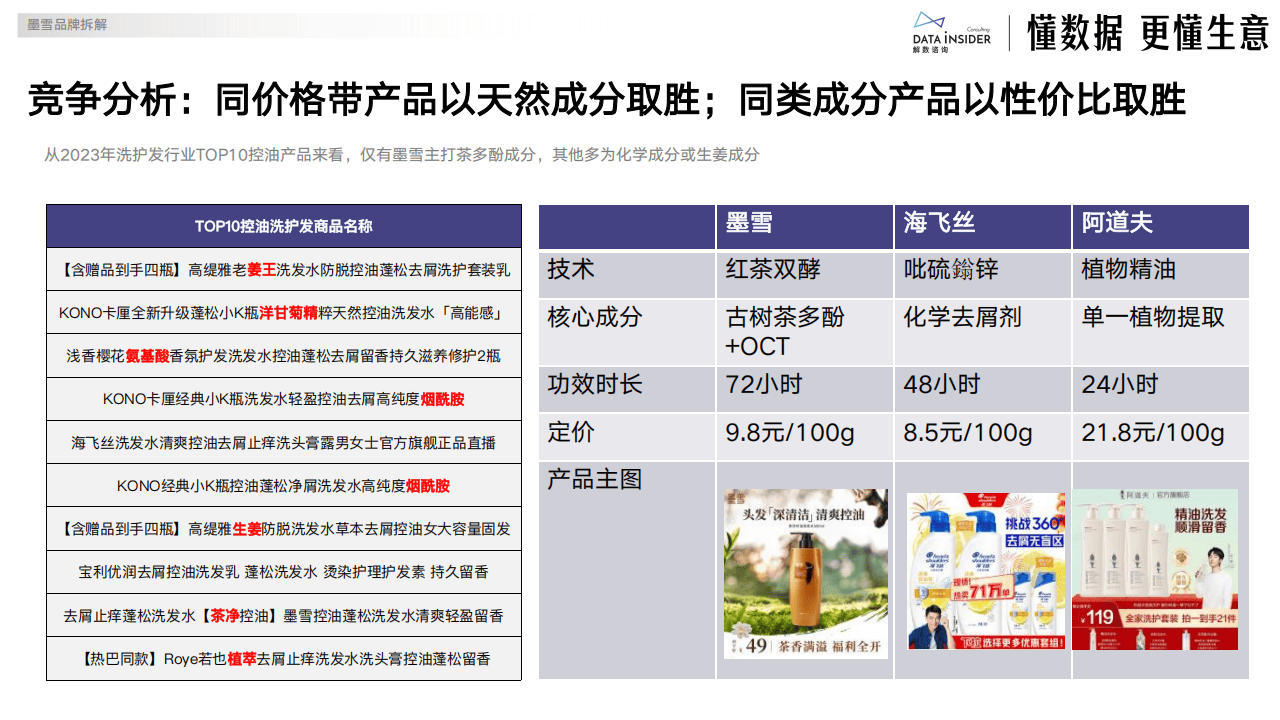Screen dimensions: 1280x720
Task: Click the subtitle starting 从2023年洗护发行业
Action: click(401, 155)
